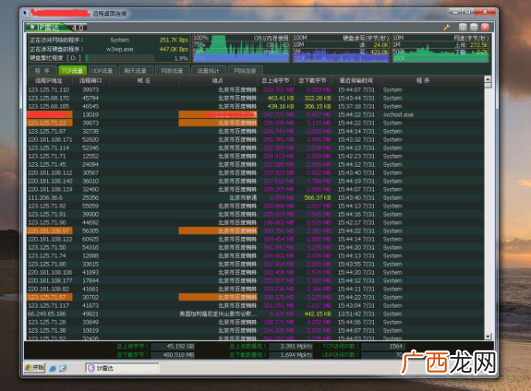Activate IP雷达 taskbar button
531x391 pixels.
click(122, 368)
